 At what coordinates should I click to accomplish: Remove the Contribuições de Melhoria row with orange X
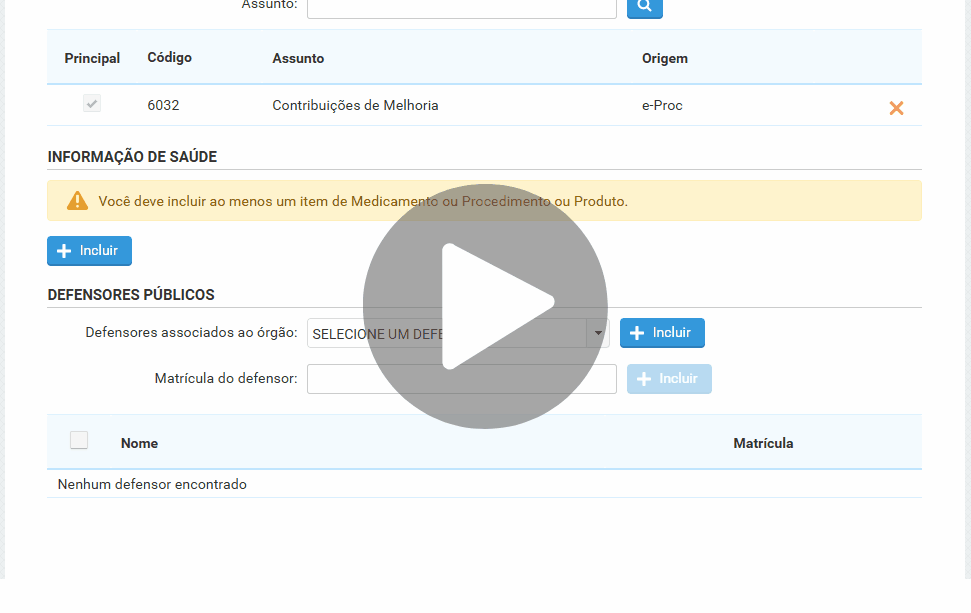(896, 108)
